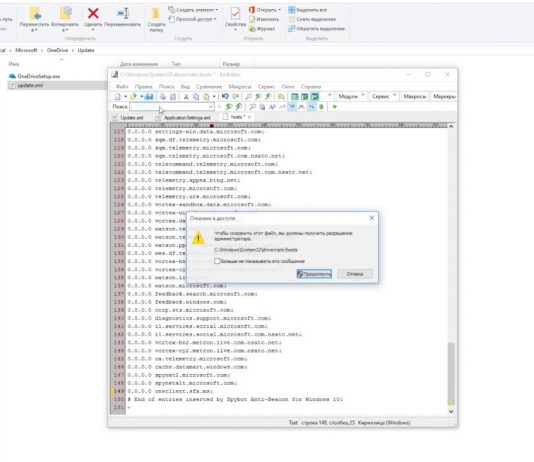This screenshot has width=534, height=462.
Task: Click Выделить все icon in Explorer ribbon
Action: [x=292, y=10]
